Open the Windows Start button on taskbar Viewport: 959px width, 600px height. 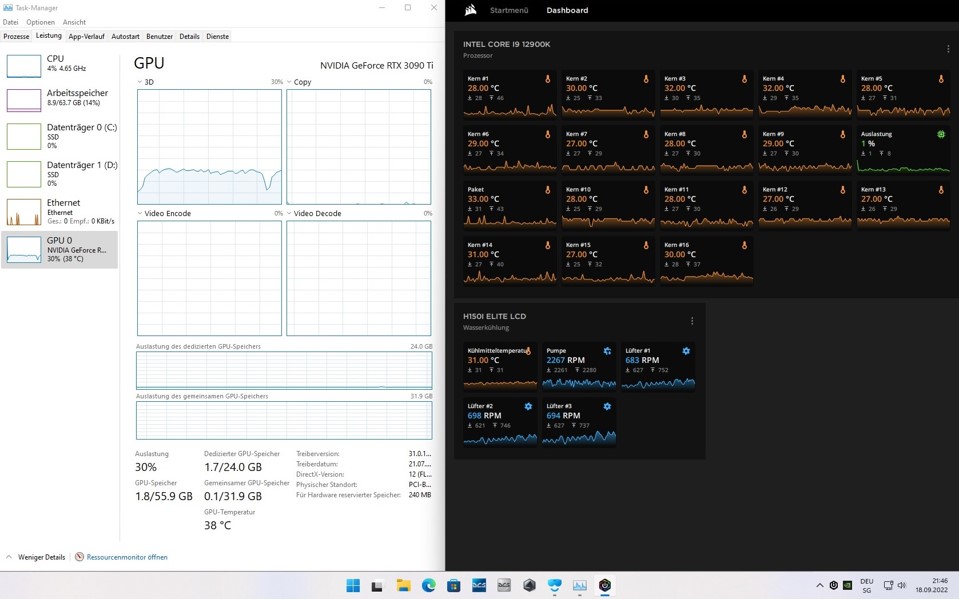353,586
